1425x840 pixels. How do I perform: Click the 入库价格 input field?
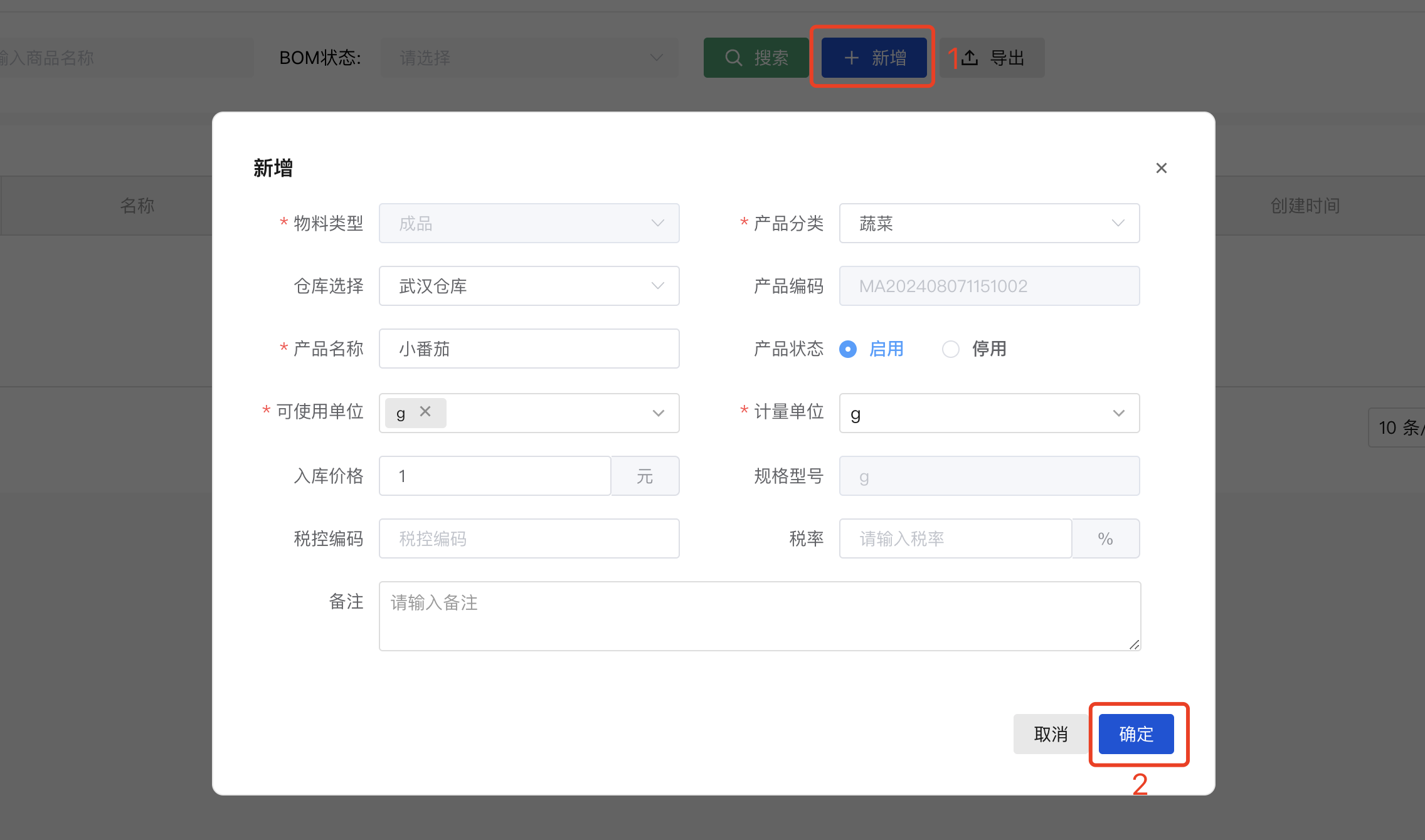pyautogui.click(x=495, y=476)
